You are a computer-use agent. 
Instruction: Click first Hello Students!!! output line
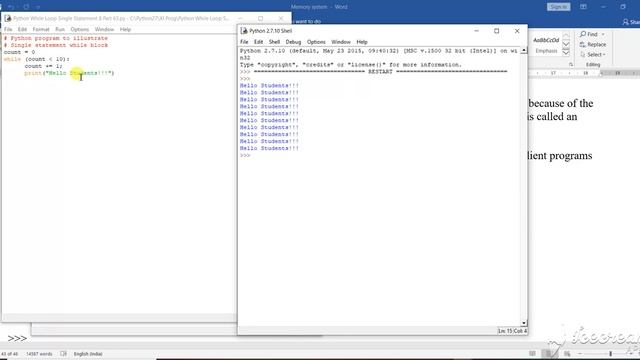point(269,86)
